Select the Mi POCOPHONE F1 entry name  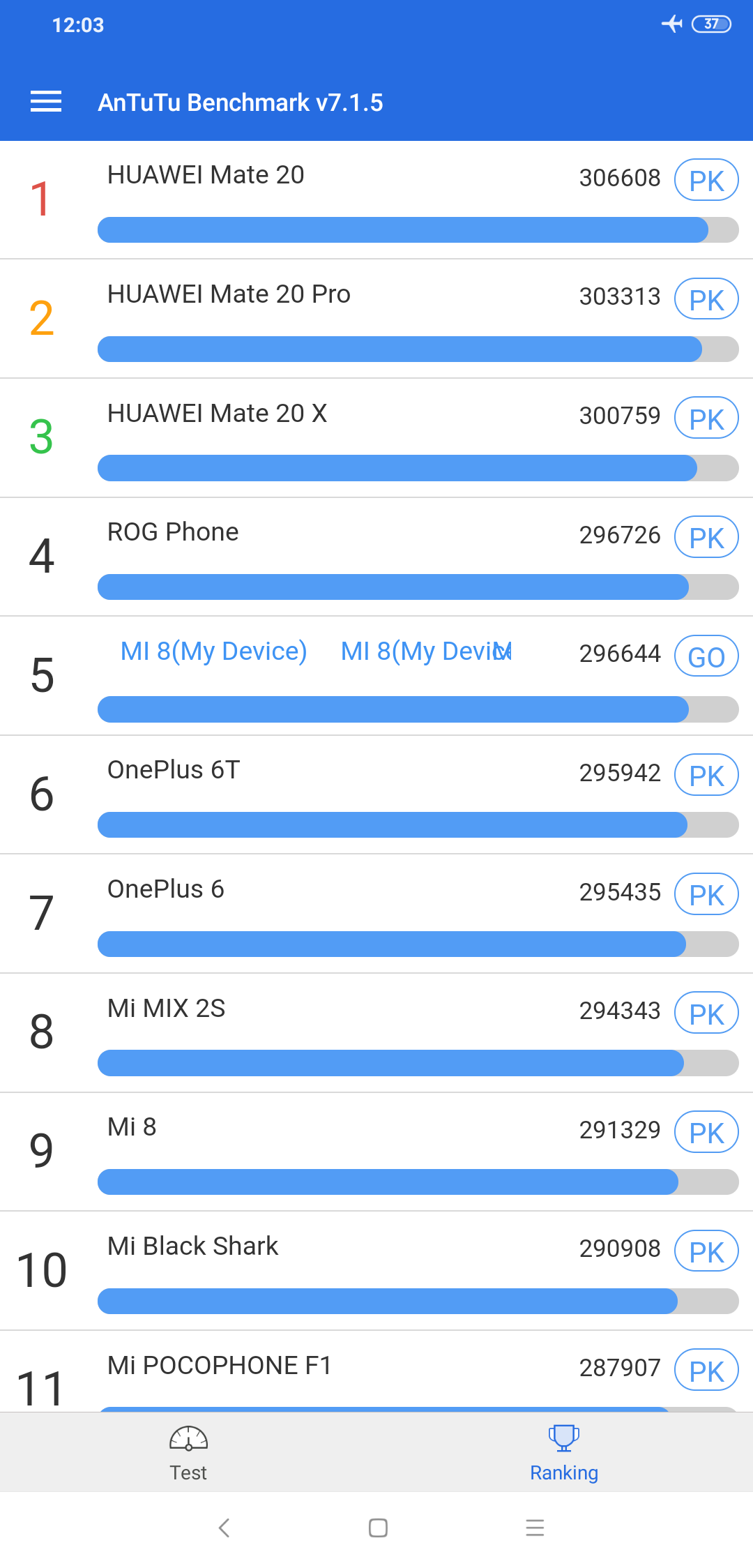[x=220, y=1366]
